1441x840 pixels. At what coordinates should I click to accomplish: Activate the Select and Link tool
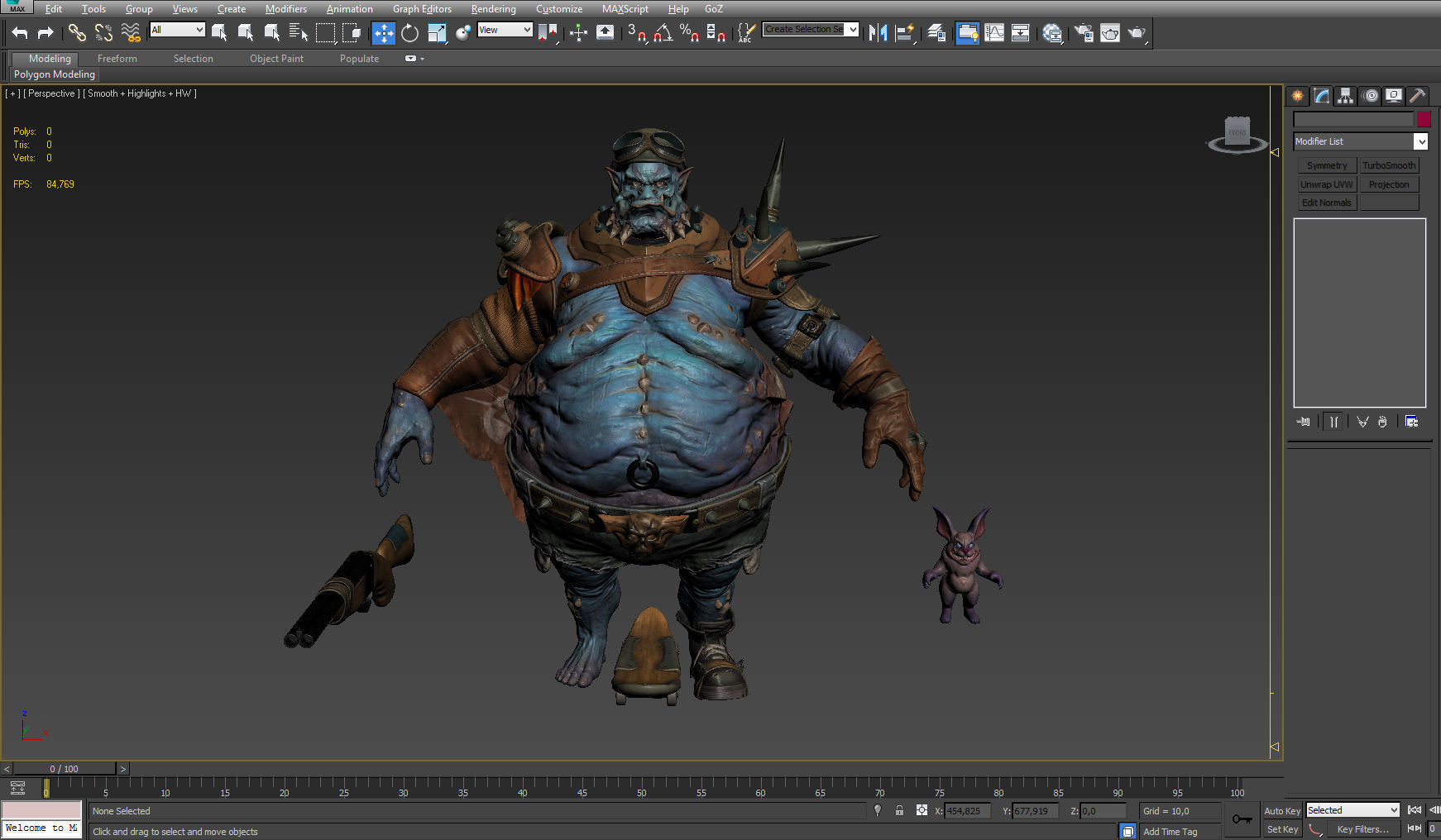point(77,32)
